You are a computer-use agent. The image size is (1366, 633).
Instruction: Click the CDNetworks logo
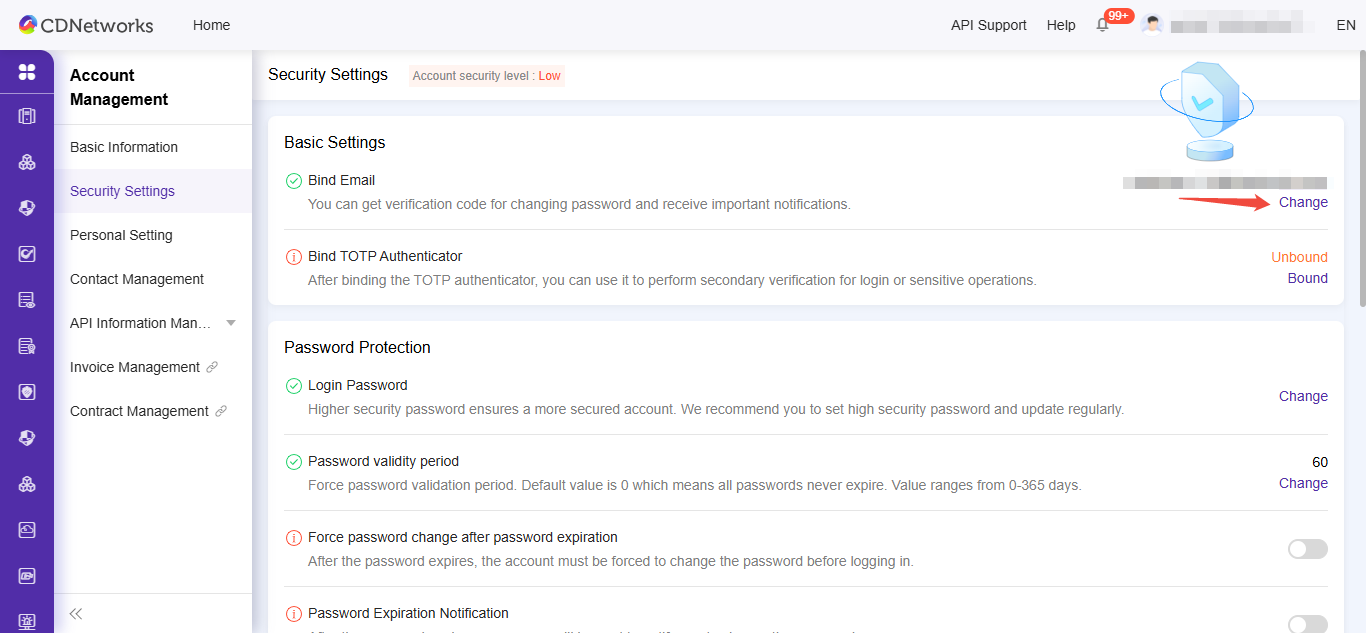point(86,25)
